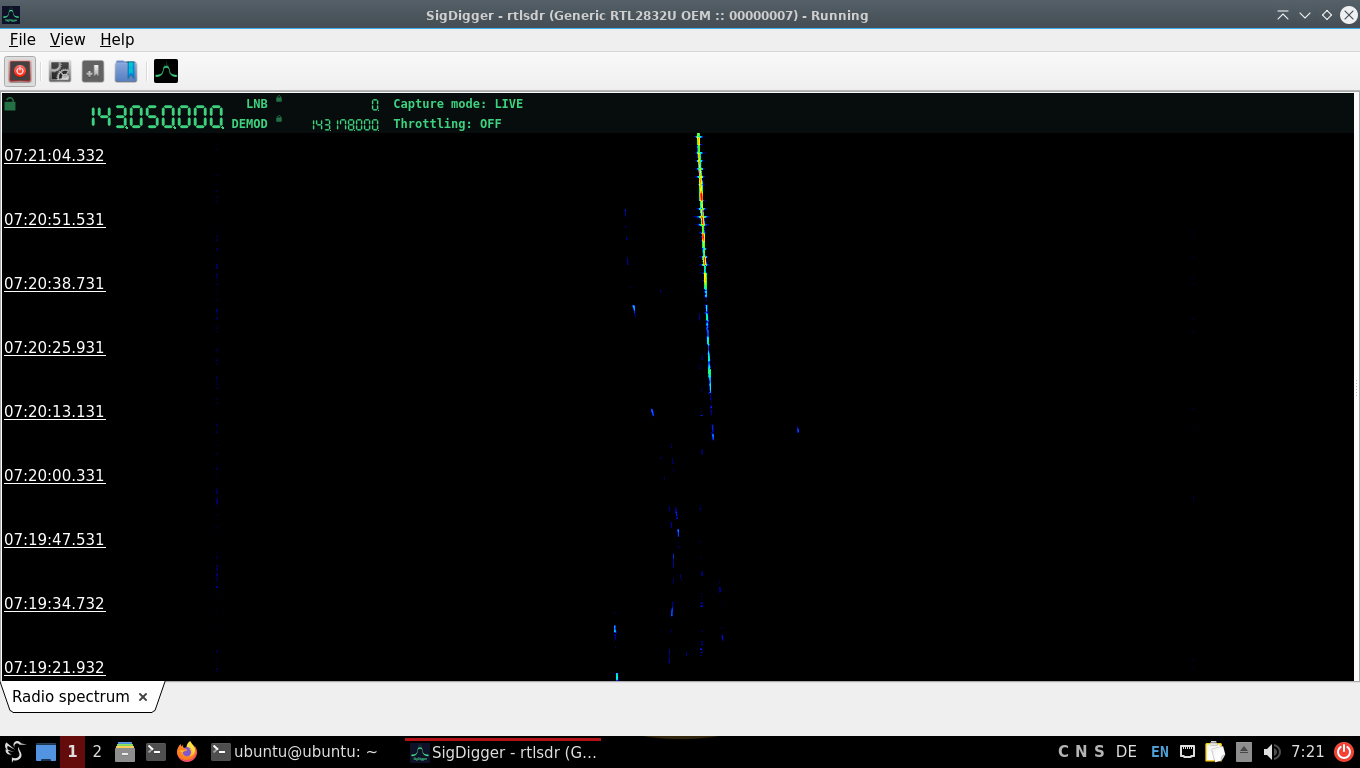Click the DEMOD frequency 143.178.000 display
The image size is (1360, 768).
tap(345, 125)
